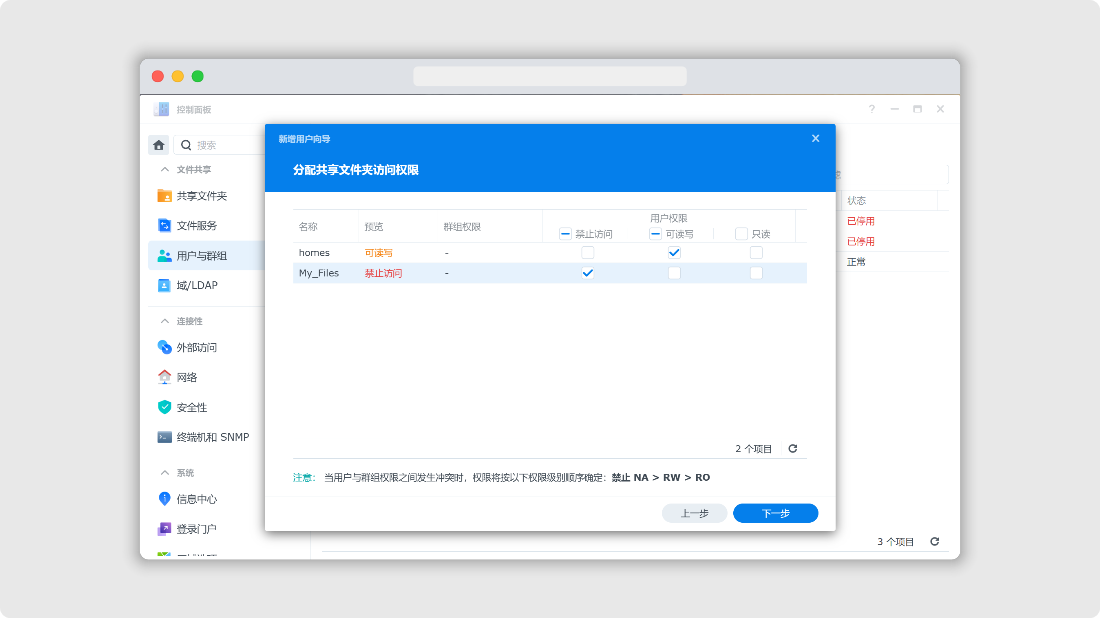1100x618 pixels.
Task: Open the Network (网络) house icon
Action: coord(165,378)
